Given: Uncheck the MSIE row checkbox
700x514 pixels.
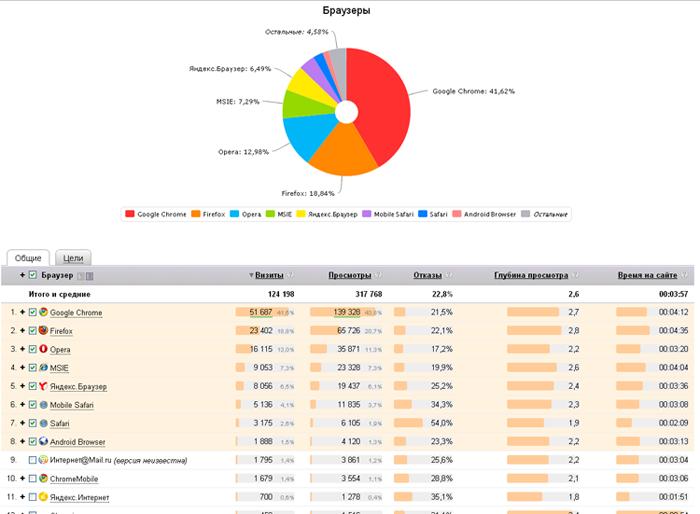Looking at the screenshot, I should click(33, 368).
